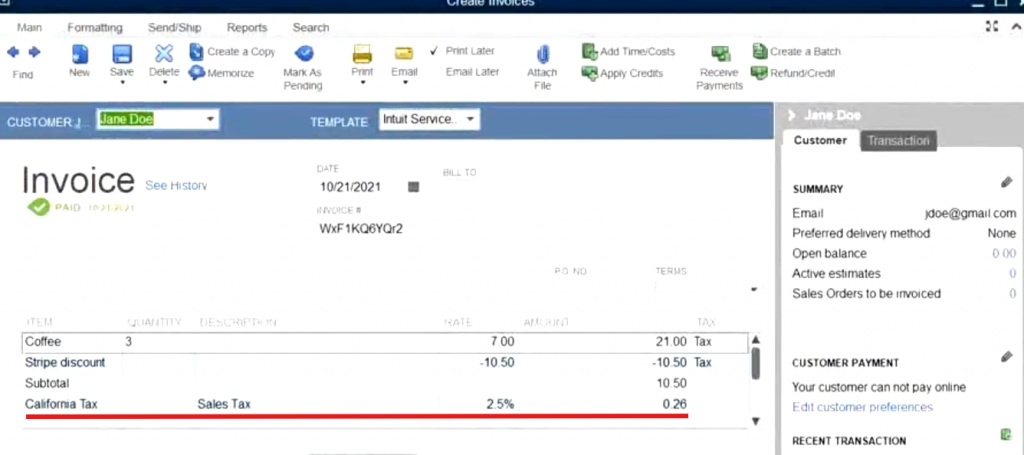
Task: Click the Memorize icon
Action: [x=196, y=73]
